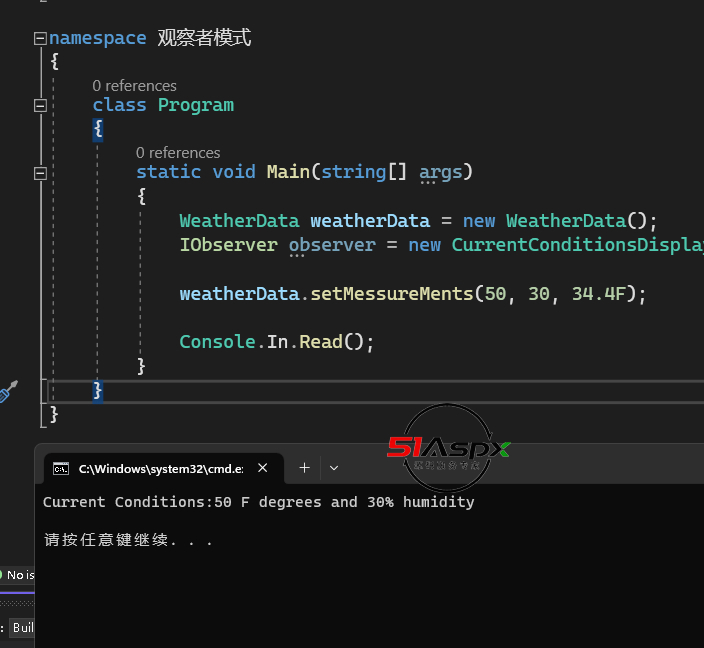Click '0 references' above class Program
This screenshot has width=704, height=648.
[134, 86]
